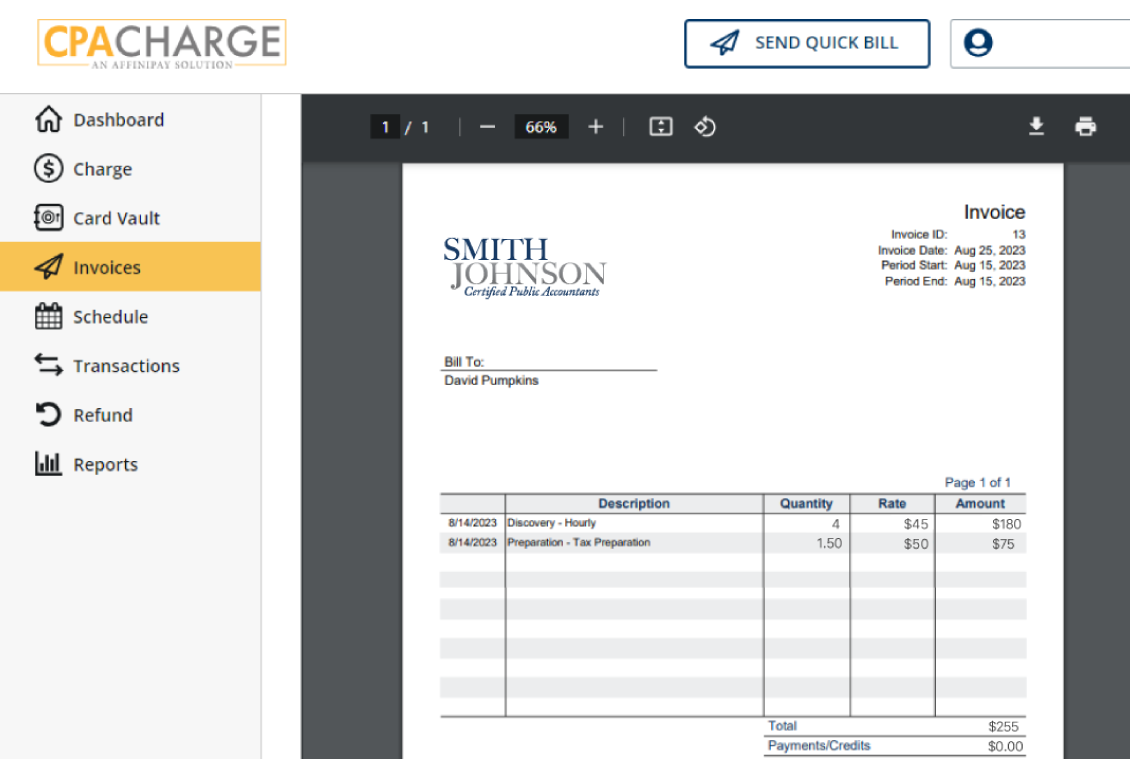1130x759 pixels.
Task: Click the Refund circular arrow icon
Action: (x=48, y=414)
